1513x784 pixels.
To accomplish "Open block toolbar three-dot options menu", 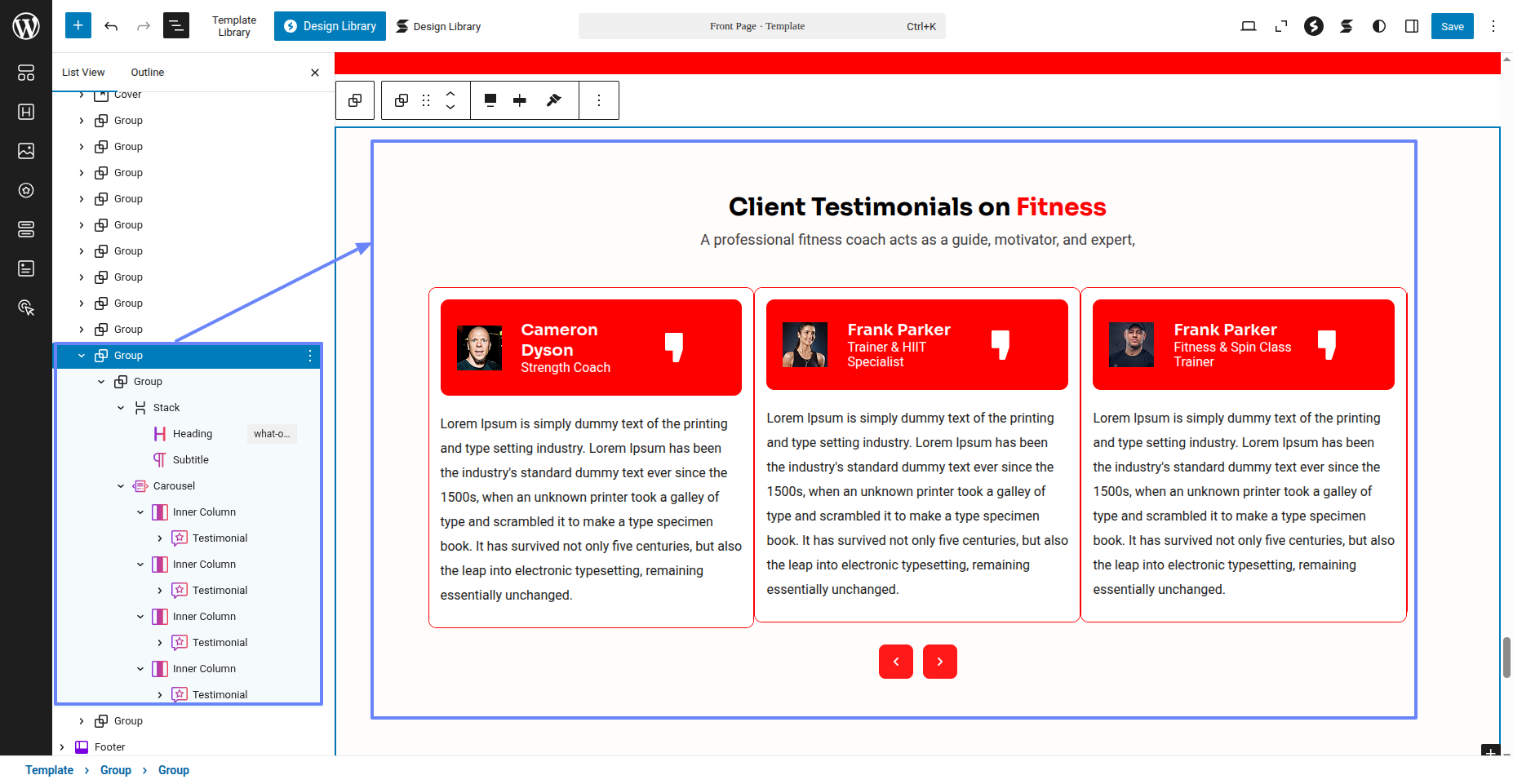I will click(599, 100).
